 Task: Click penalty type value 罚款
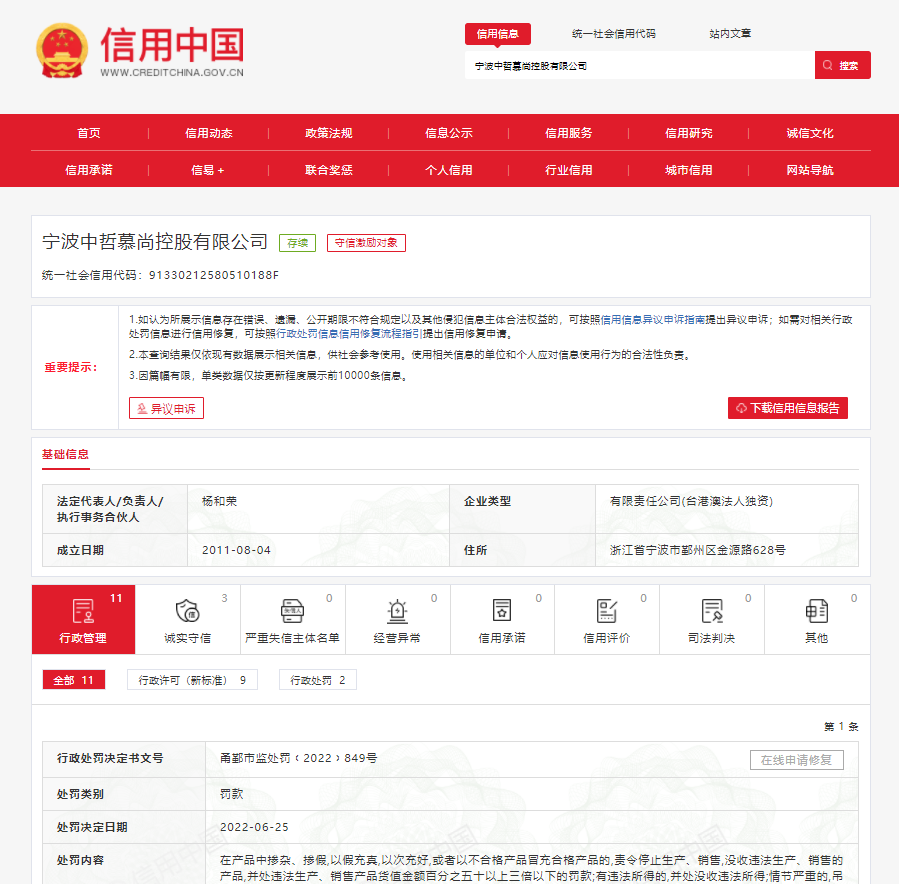(232, 794)
